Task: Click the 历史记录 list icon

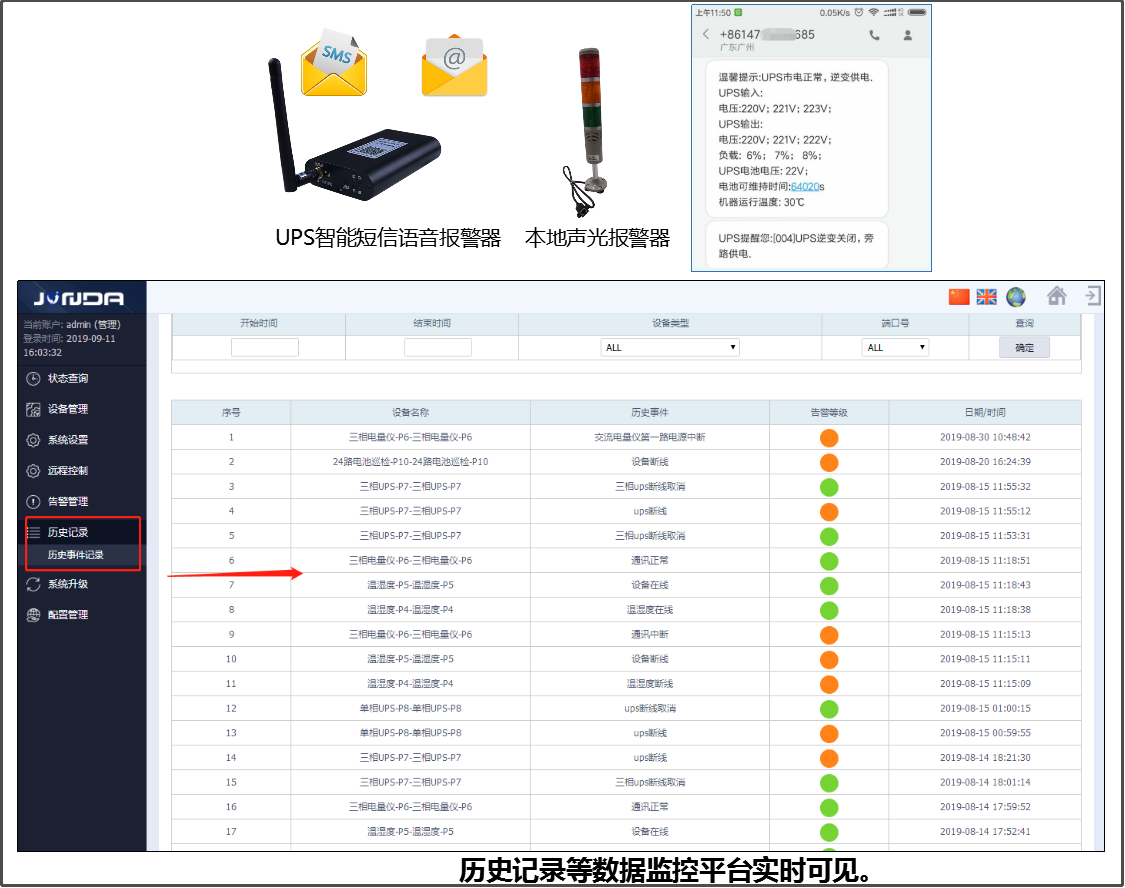Action: [33, 532]
